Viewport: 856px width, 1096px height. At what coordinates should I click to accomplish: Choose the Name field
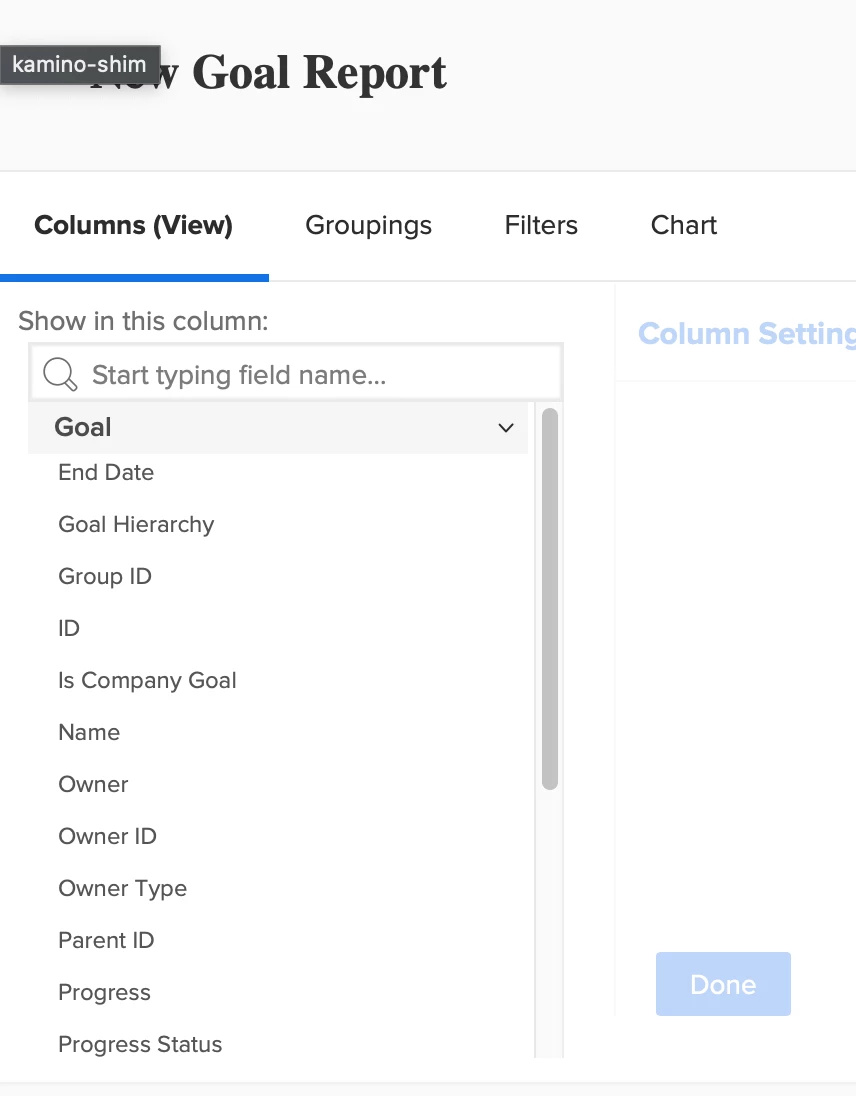89,733
